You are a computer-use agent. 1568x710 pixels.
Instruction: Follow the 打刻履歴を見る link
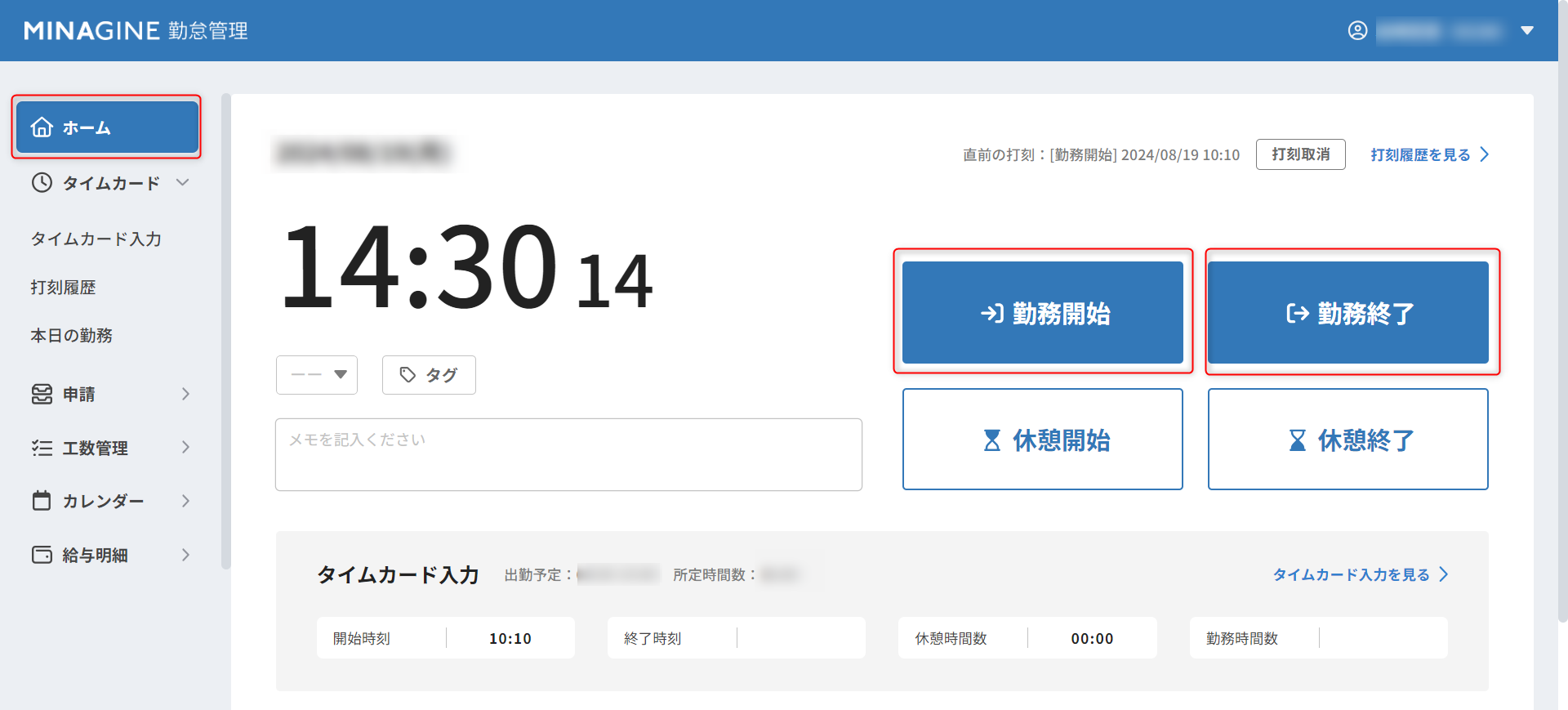pos(1428,154)
